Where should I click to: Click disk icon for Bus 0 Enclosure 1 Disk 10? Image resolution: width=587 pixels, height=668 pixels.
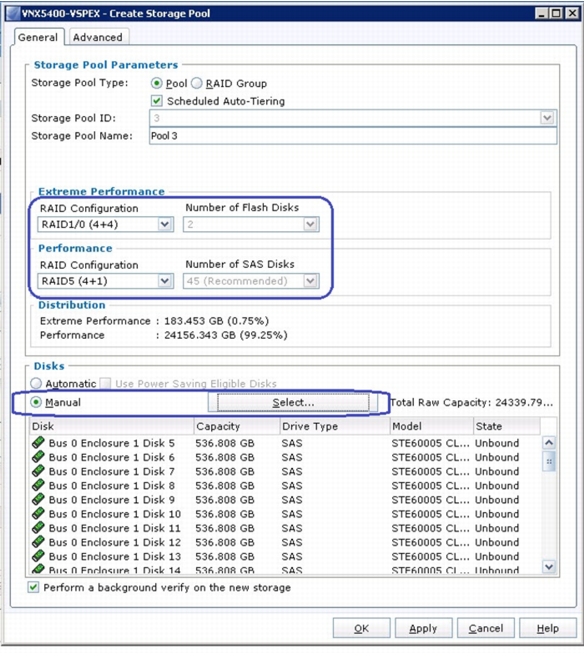38,514
